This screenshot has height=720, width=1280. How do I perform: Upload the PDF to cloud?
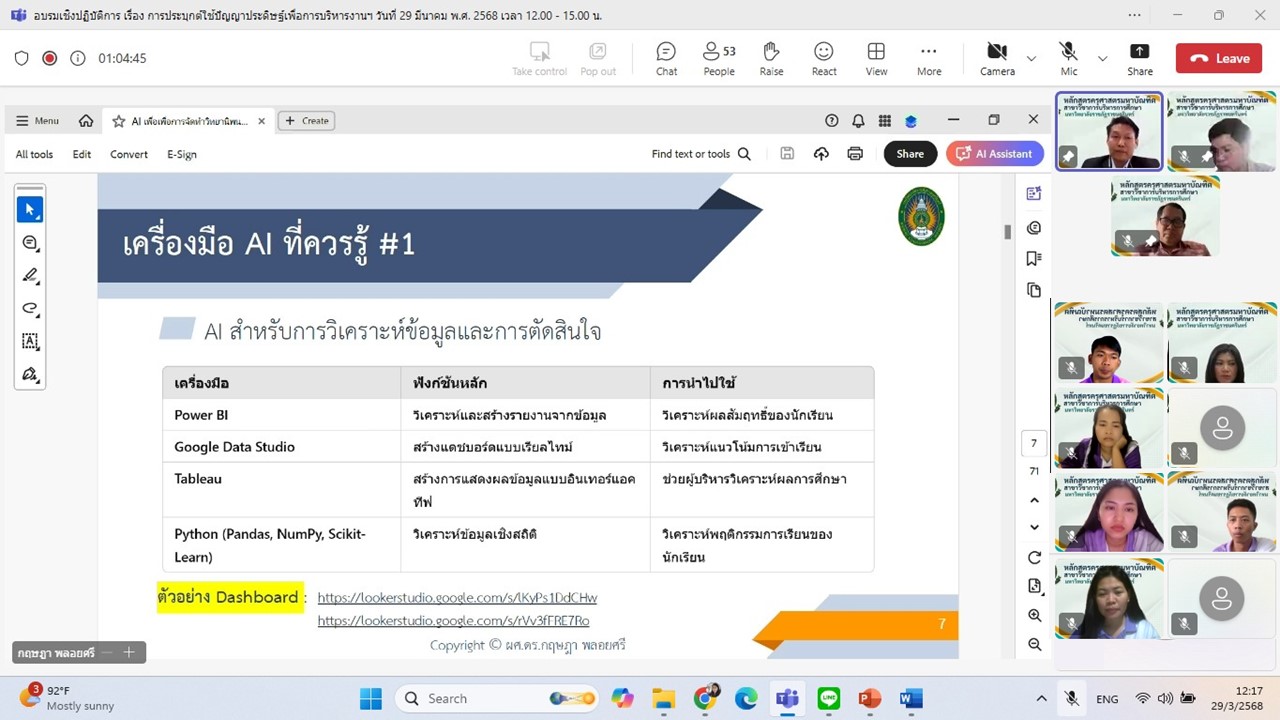click(821, 154)
